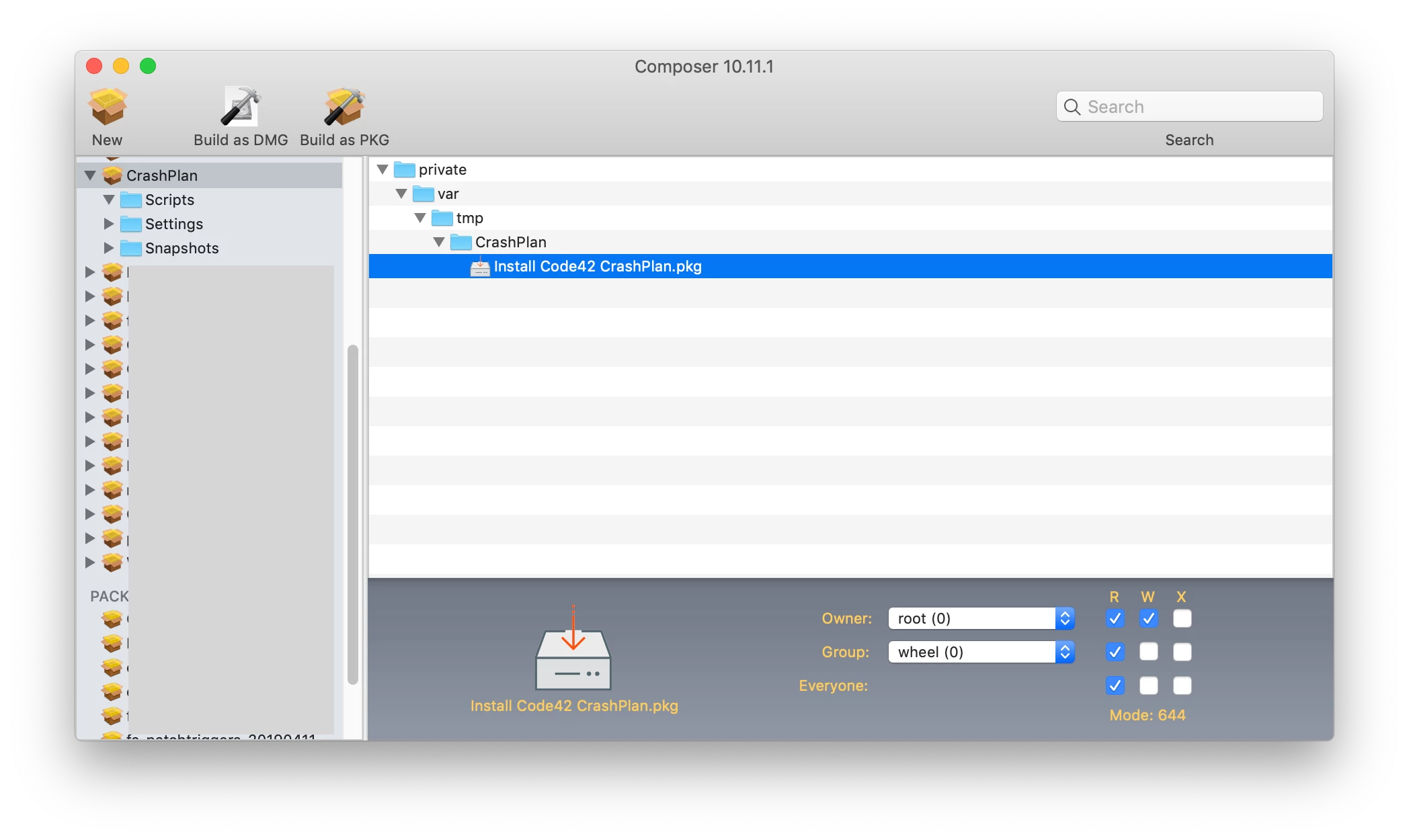Toggle Owner read permission checkbox

tap(1115, 618)
